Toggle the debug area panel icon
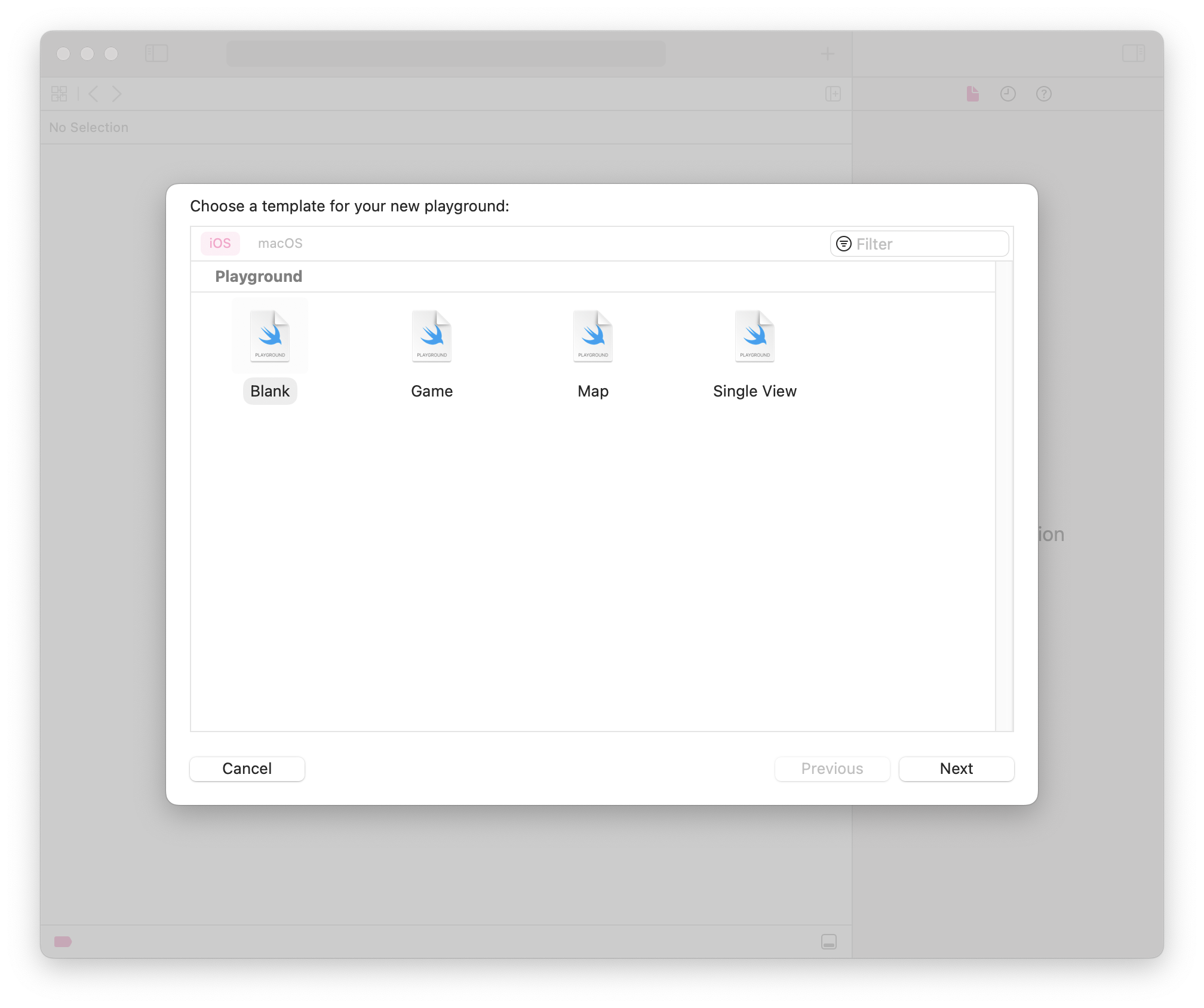The width and height of the screenshot is (1204, 1008). (x=828, y=942)
